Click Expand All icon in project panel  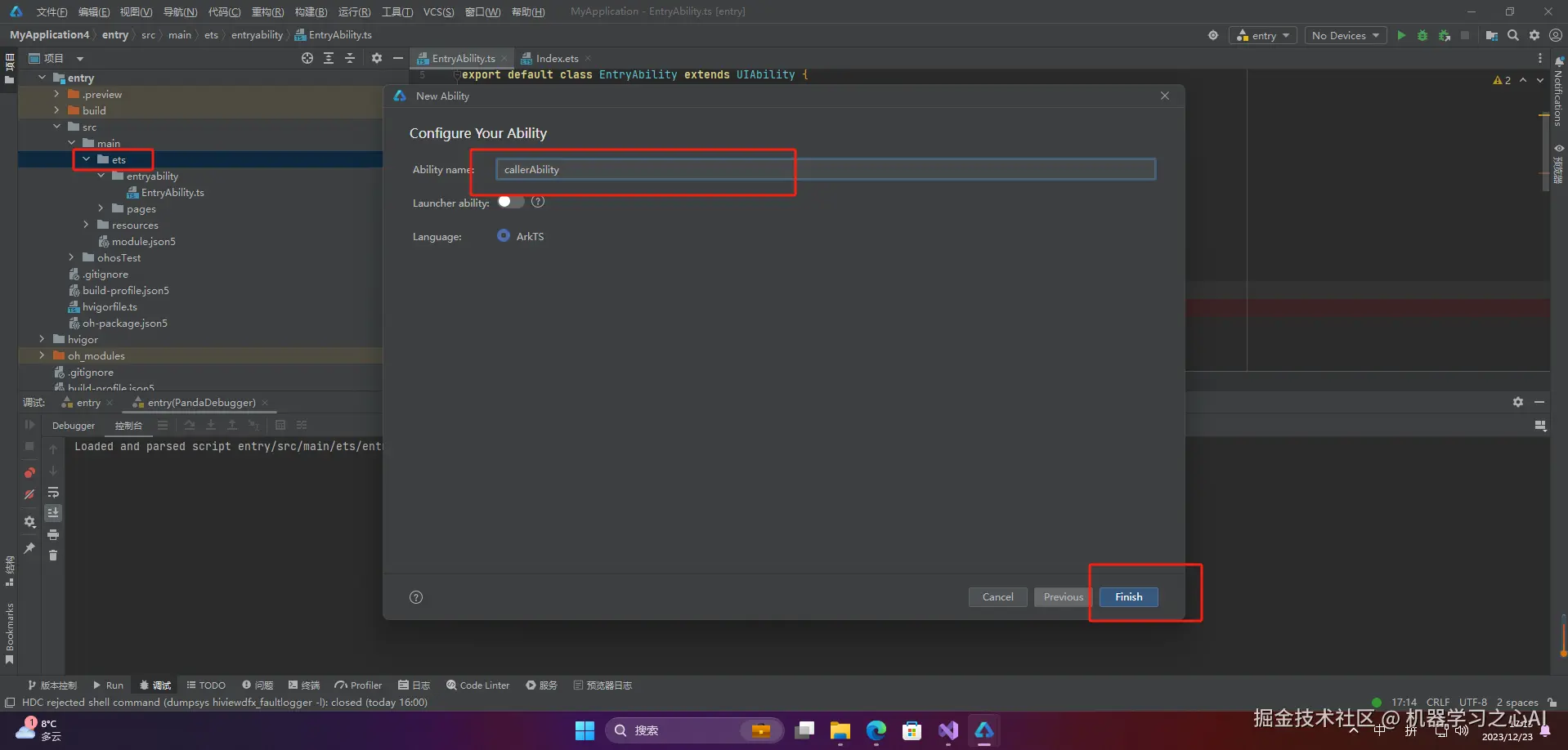(x=329, y=58)
